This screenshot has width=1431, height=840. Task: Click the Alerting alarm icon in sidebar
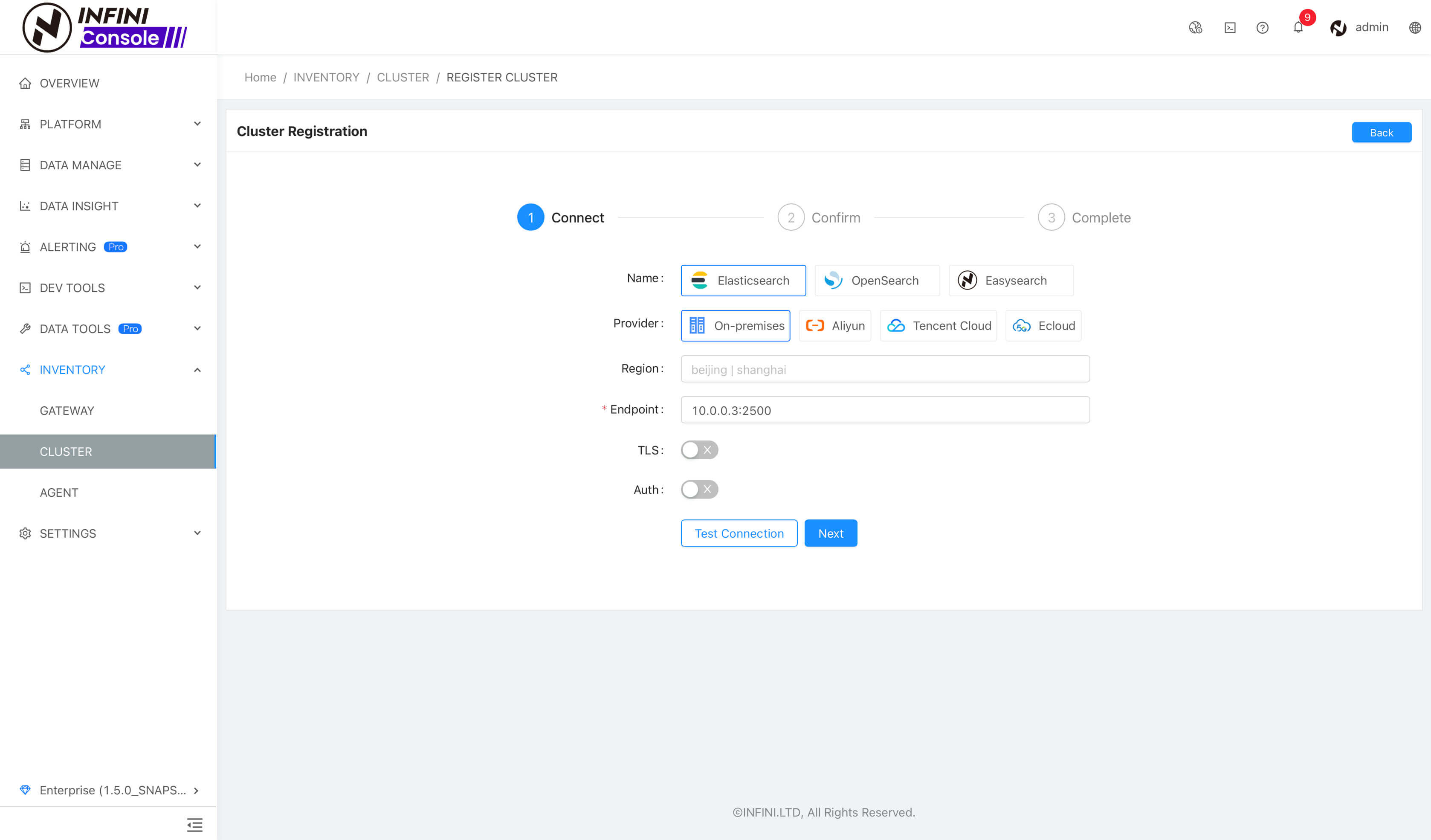(25, 247)
